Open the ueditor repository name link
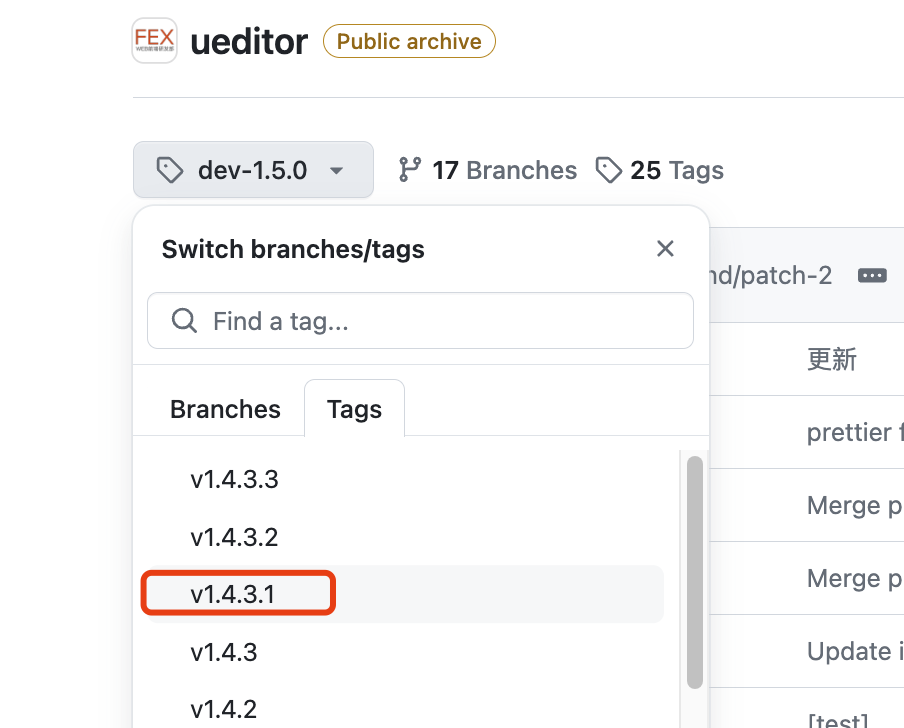The width and height of the screenshot is (904, 728). (248, 42)
